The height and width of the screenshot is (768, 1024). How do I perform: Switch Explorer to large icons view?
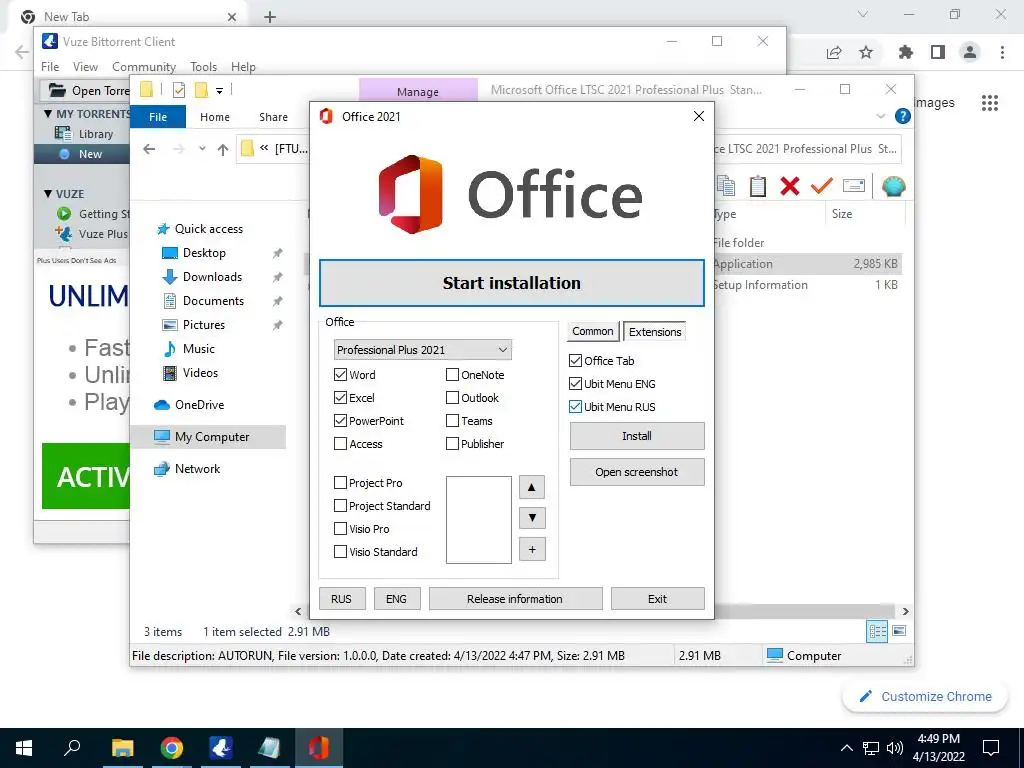899,631
